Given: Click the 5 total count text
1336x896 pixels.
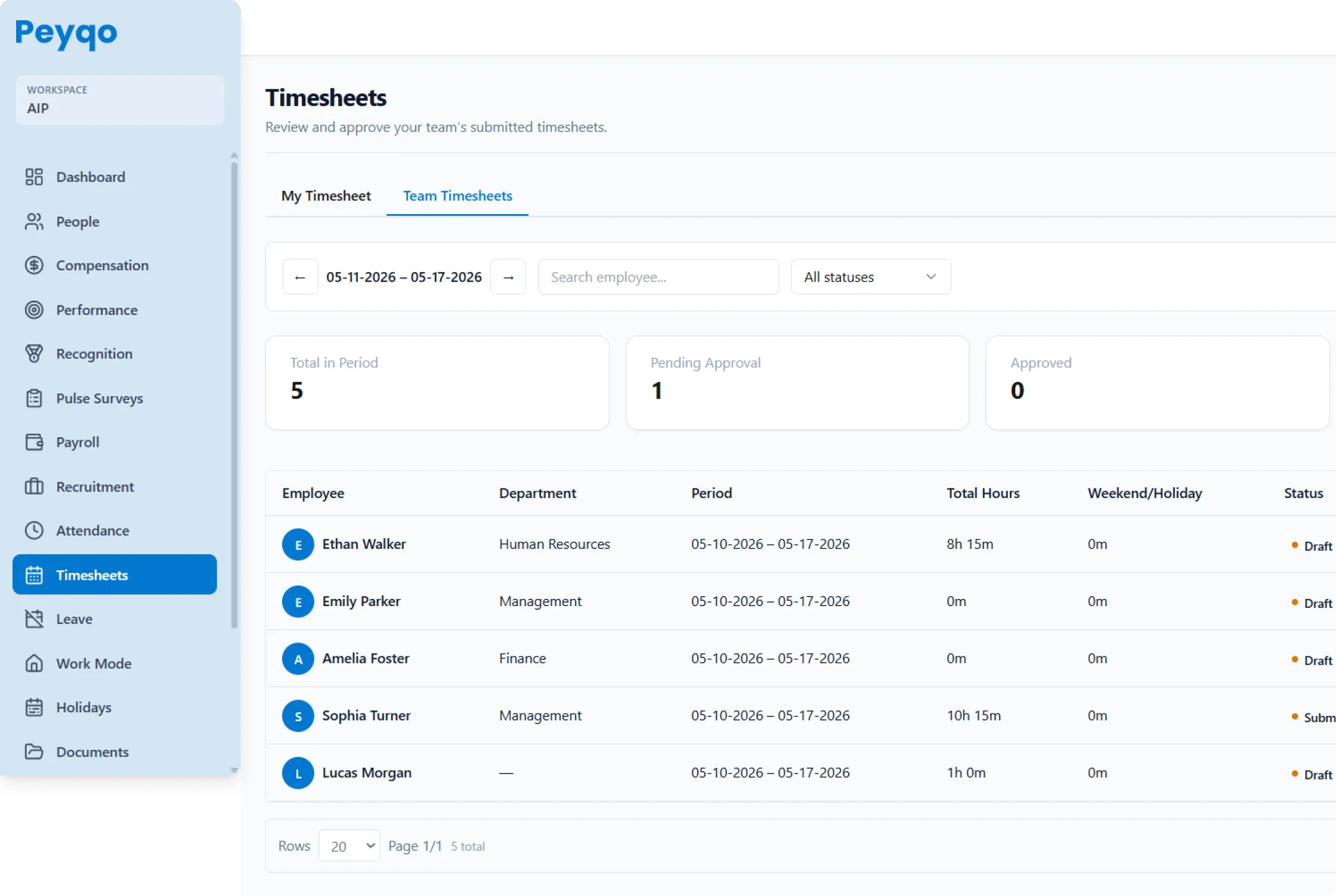Looking at the screenshot, I should [468, 846].
